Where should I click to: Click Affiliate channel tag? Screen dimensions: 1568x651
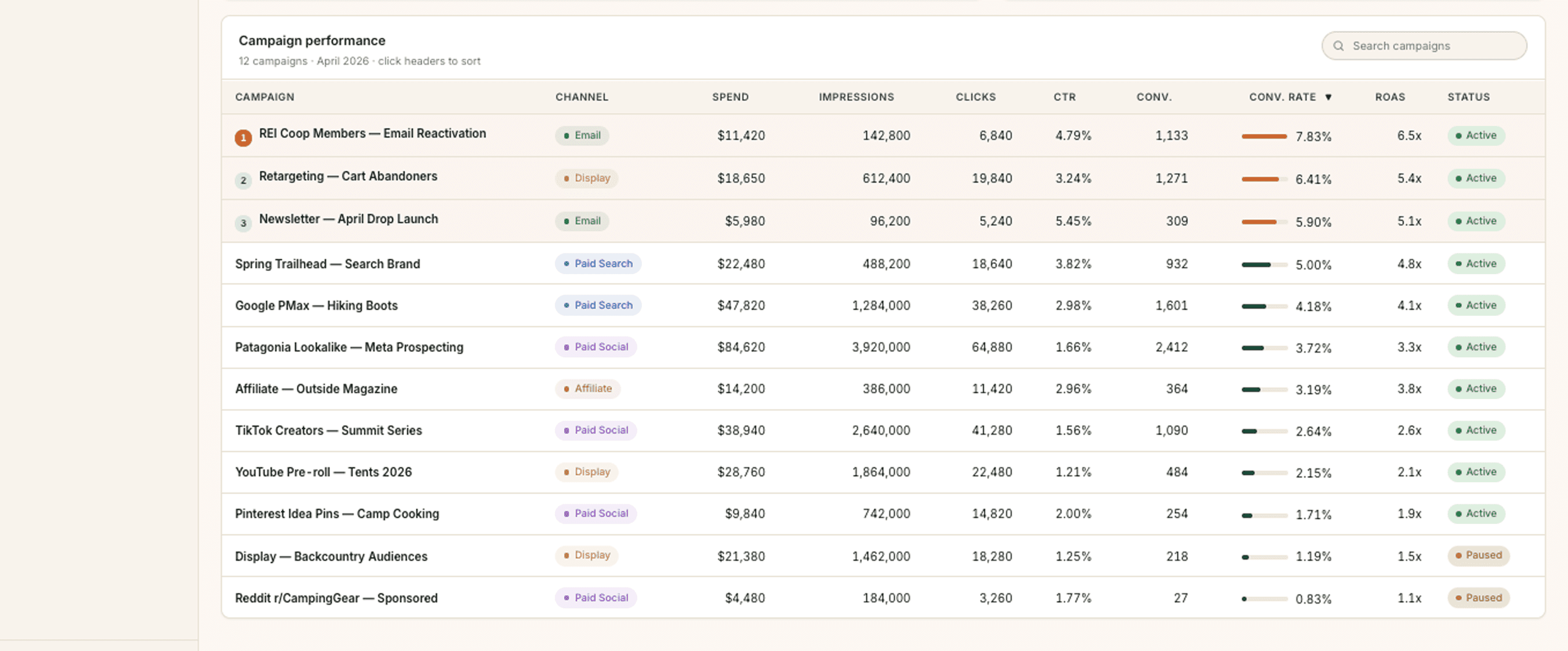tap(587, 389)
